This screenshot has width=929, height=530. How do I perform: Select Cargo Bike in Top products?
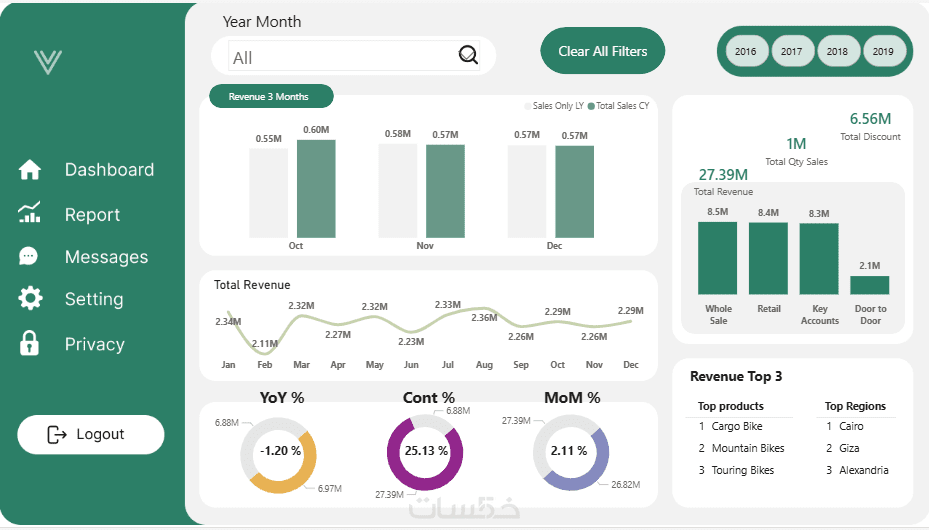tap(739, 426)
